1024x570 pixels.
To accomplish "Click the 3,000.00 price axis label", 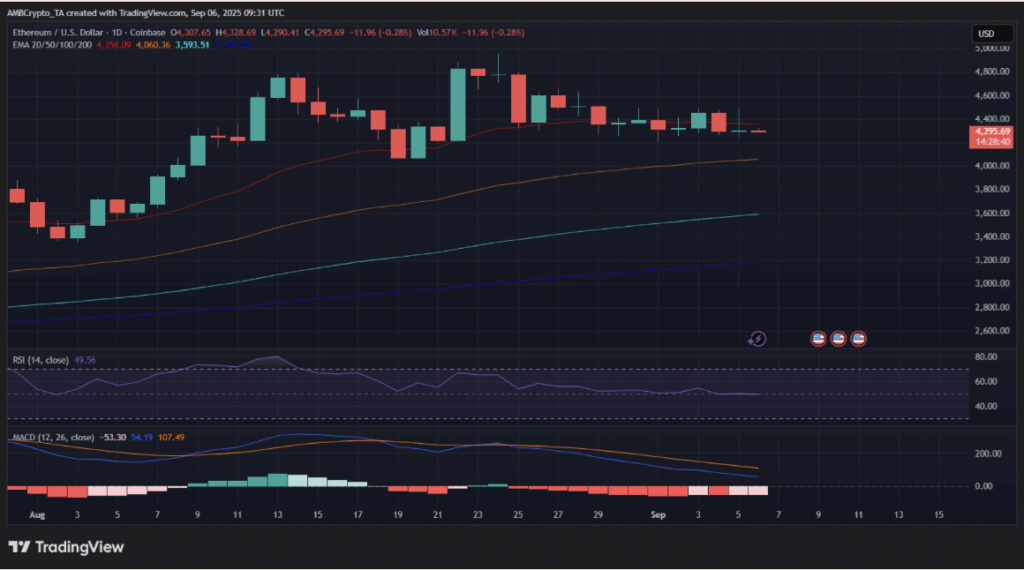I will pyautogui.click(x=992, y=284).
